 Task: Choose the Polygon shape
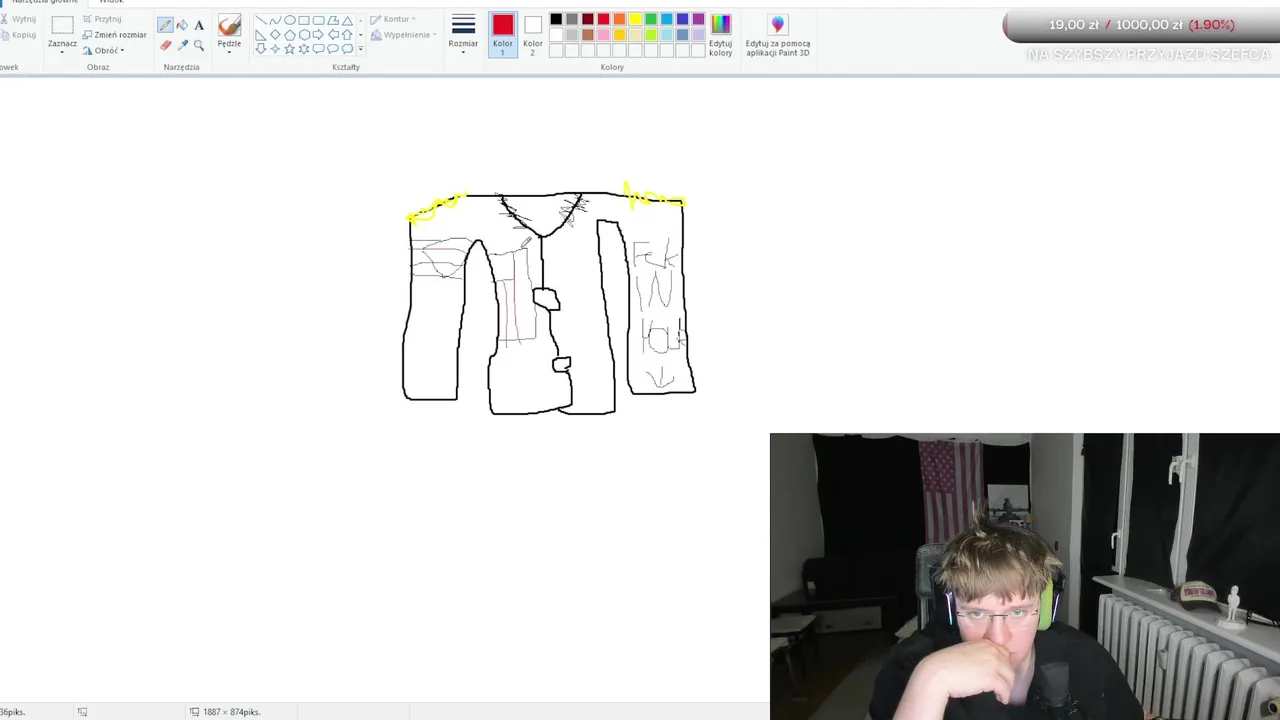pyautogui.click(x=333, y=20)
